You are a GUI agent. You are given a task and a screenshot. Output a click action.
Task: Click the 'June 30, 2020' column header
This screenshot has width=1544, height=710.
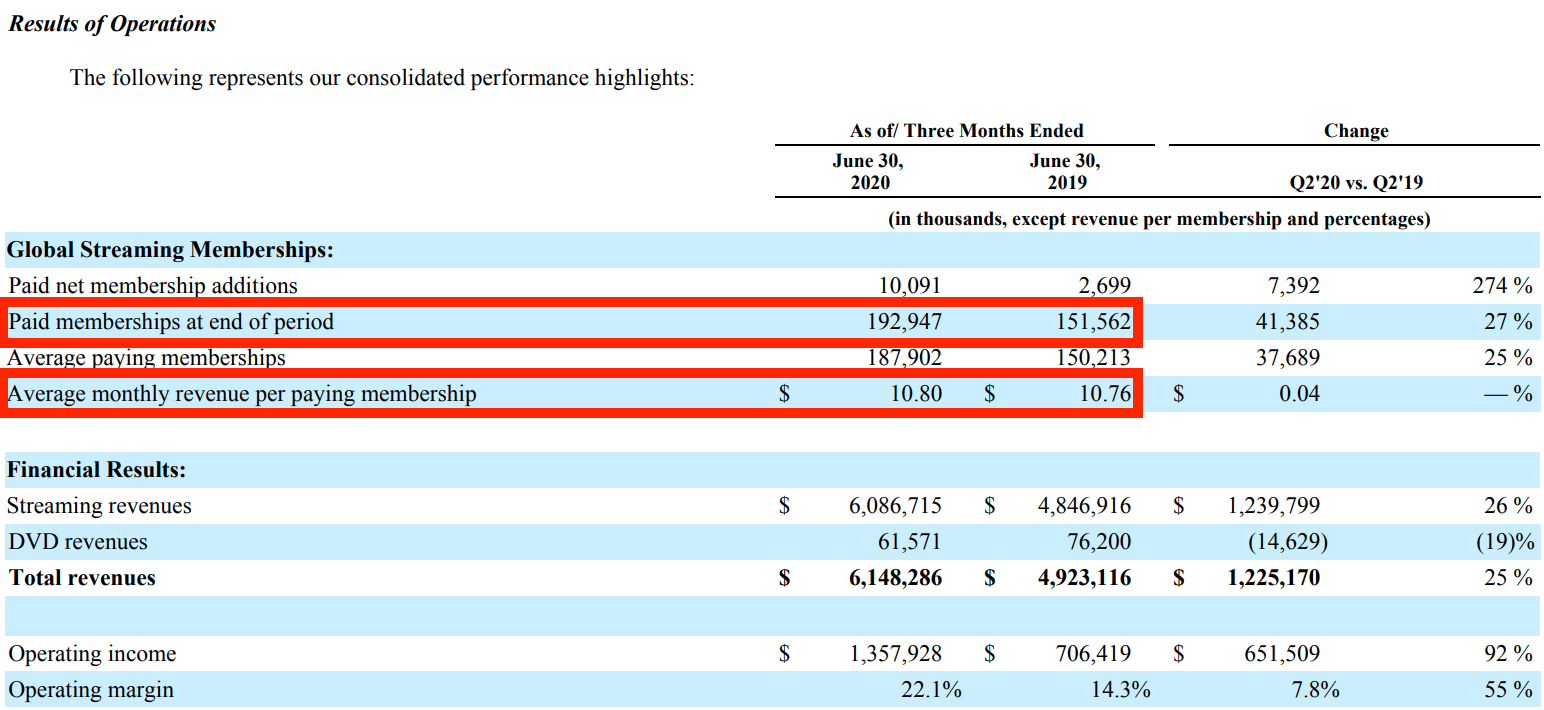(869, 171)
